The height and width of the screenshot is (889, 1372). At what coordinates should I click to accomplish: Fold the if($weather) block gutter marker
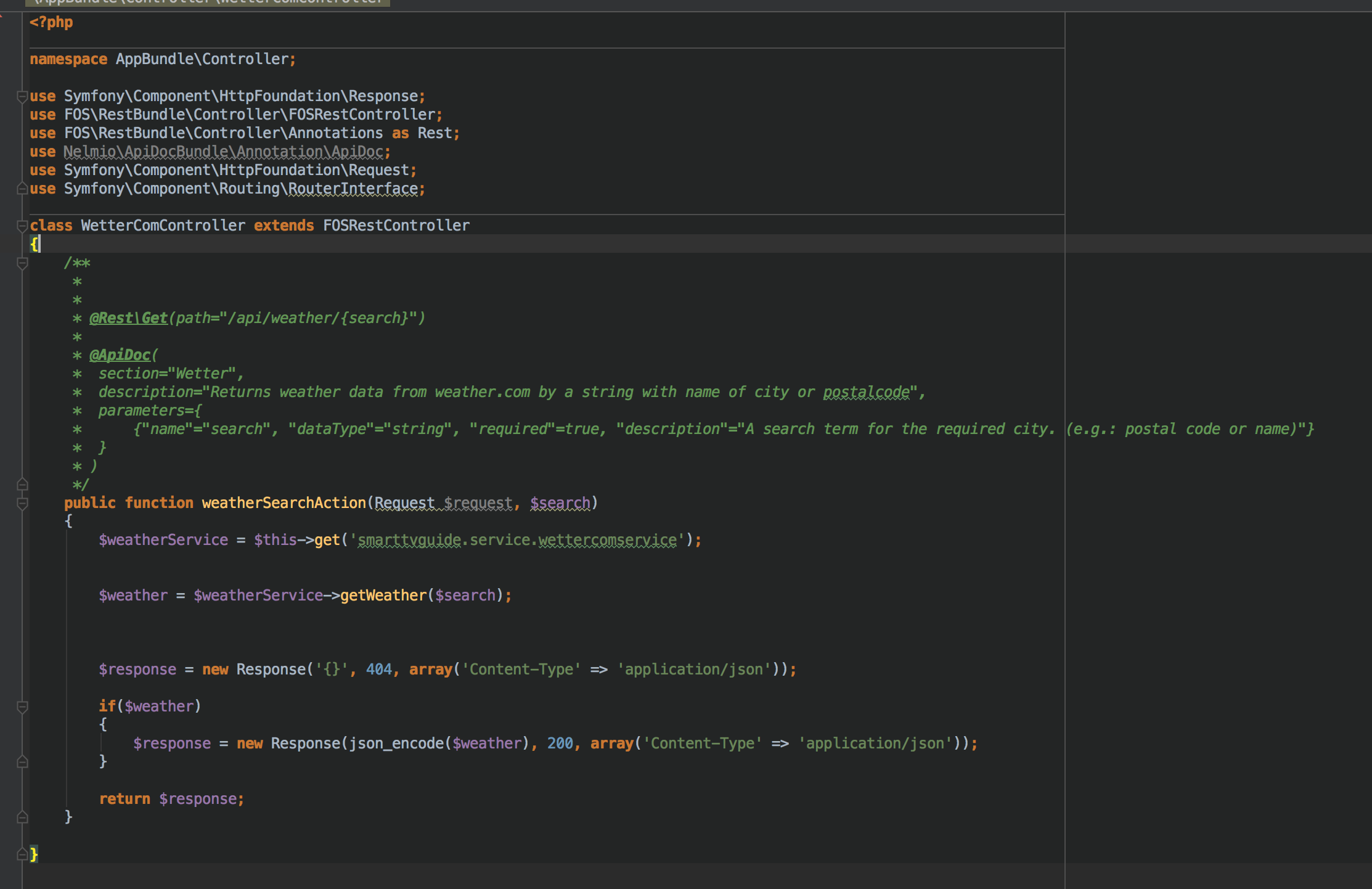pos(22,707)
